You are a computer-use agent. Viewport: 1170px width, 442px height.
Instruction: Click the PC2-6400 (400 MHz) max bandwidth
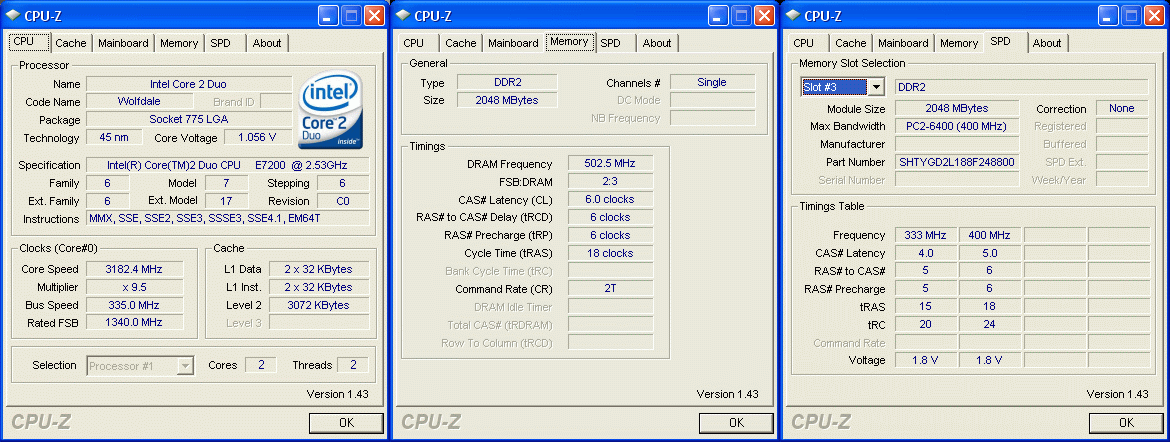coord(957,126)
